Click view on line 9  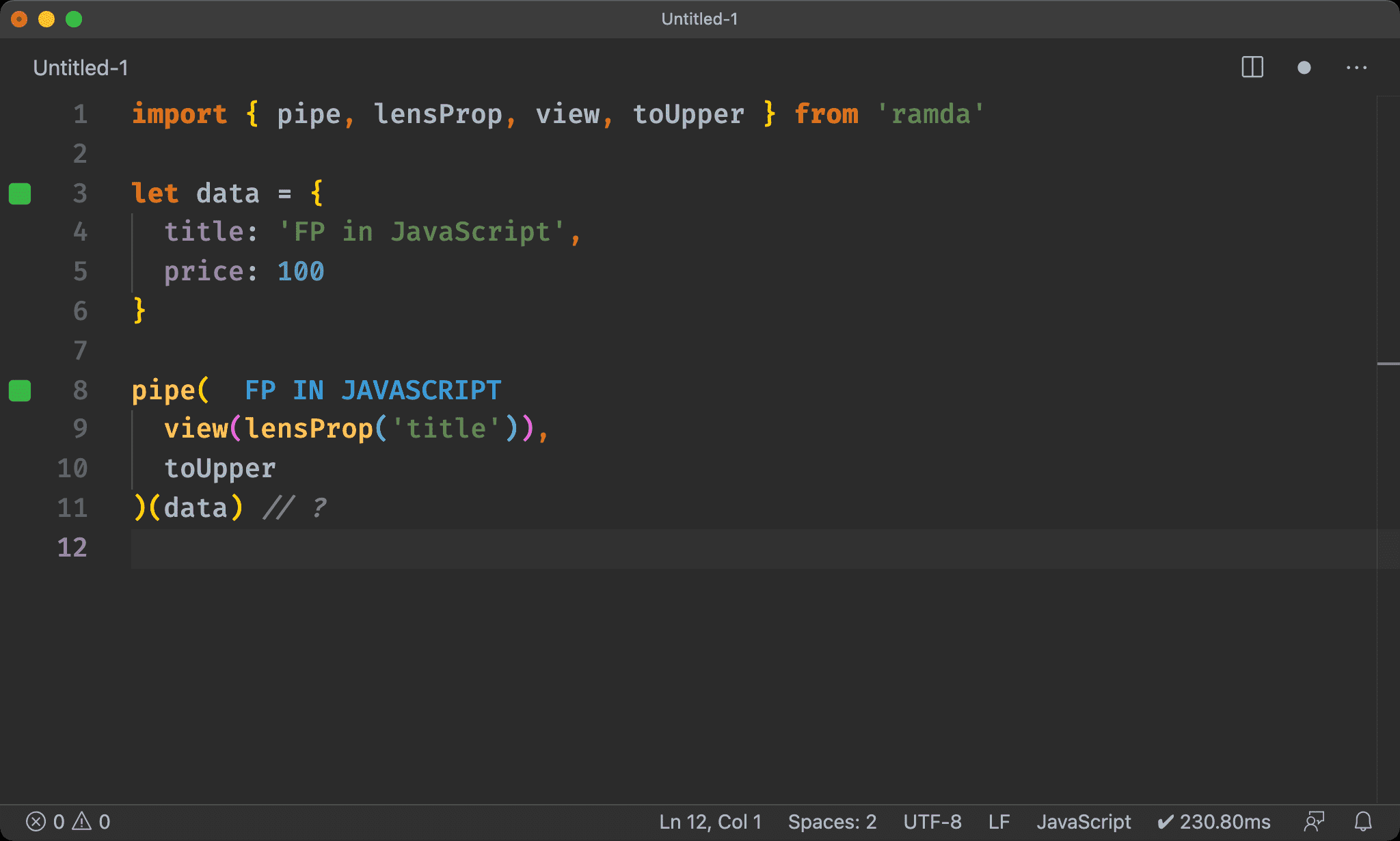(196, 429)
